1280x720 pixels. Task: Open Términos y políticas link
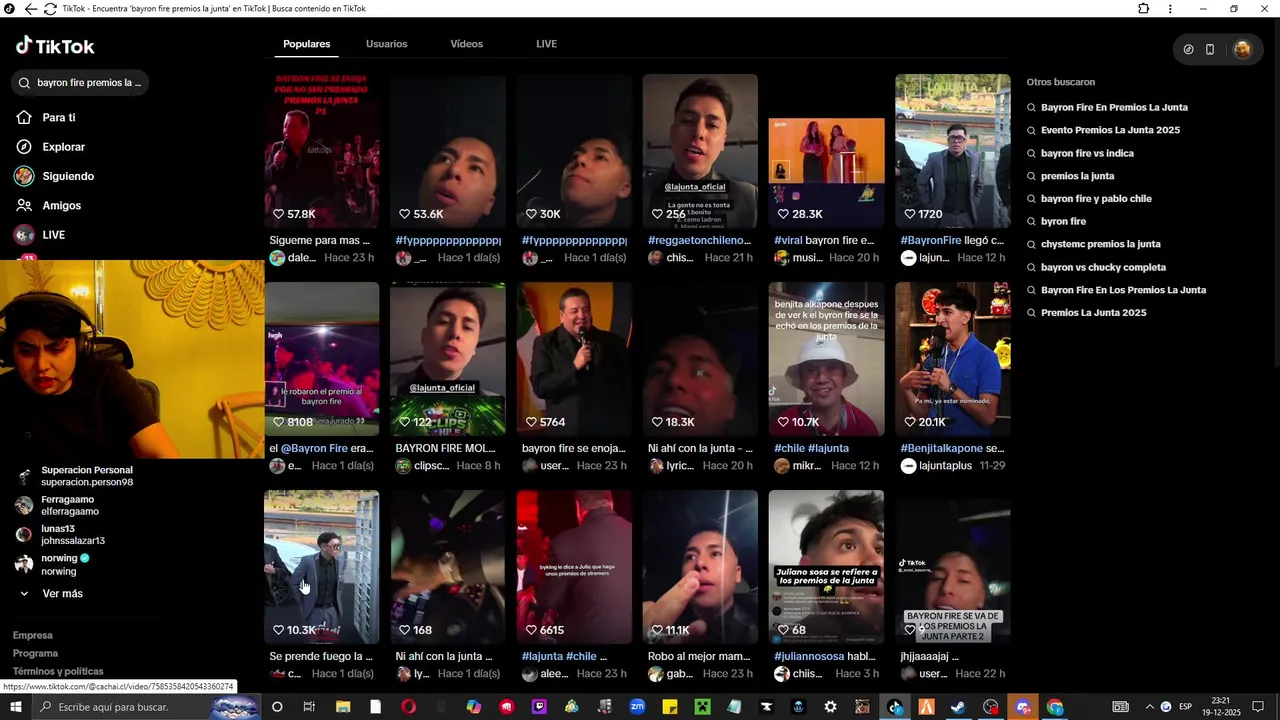(x=58, y=671)
